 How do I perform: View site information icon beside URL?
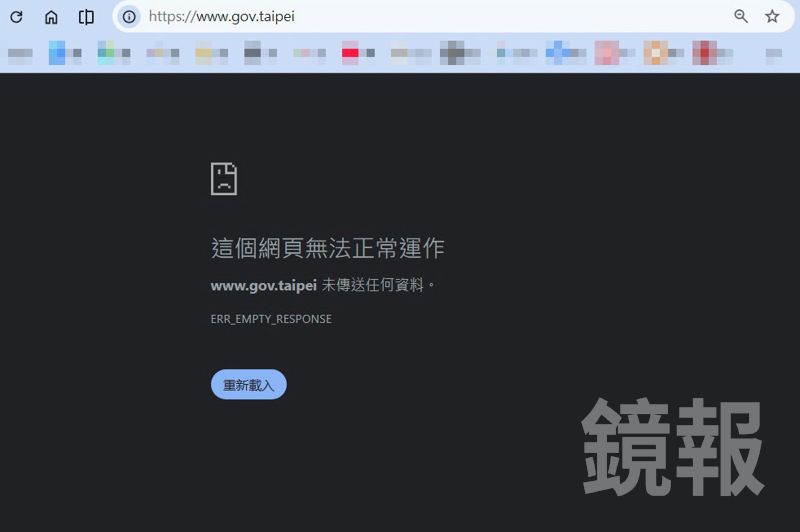point(129,17)
